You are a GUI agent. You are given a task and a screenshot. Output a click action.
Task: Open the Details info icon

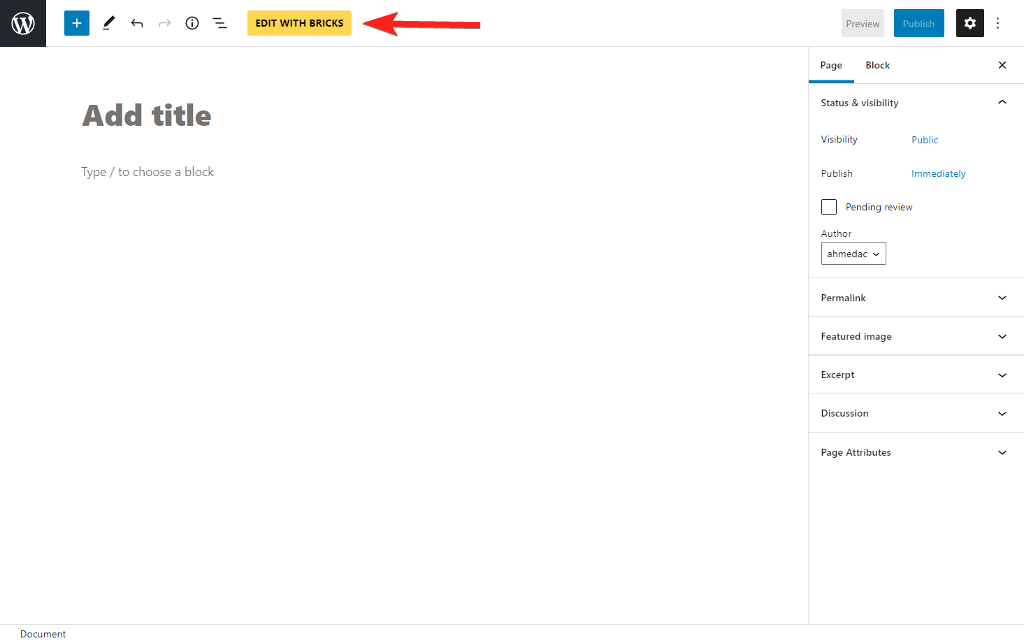click(x=192, y=23)
